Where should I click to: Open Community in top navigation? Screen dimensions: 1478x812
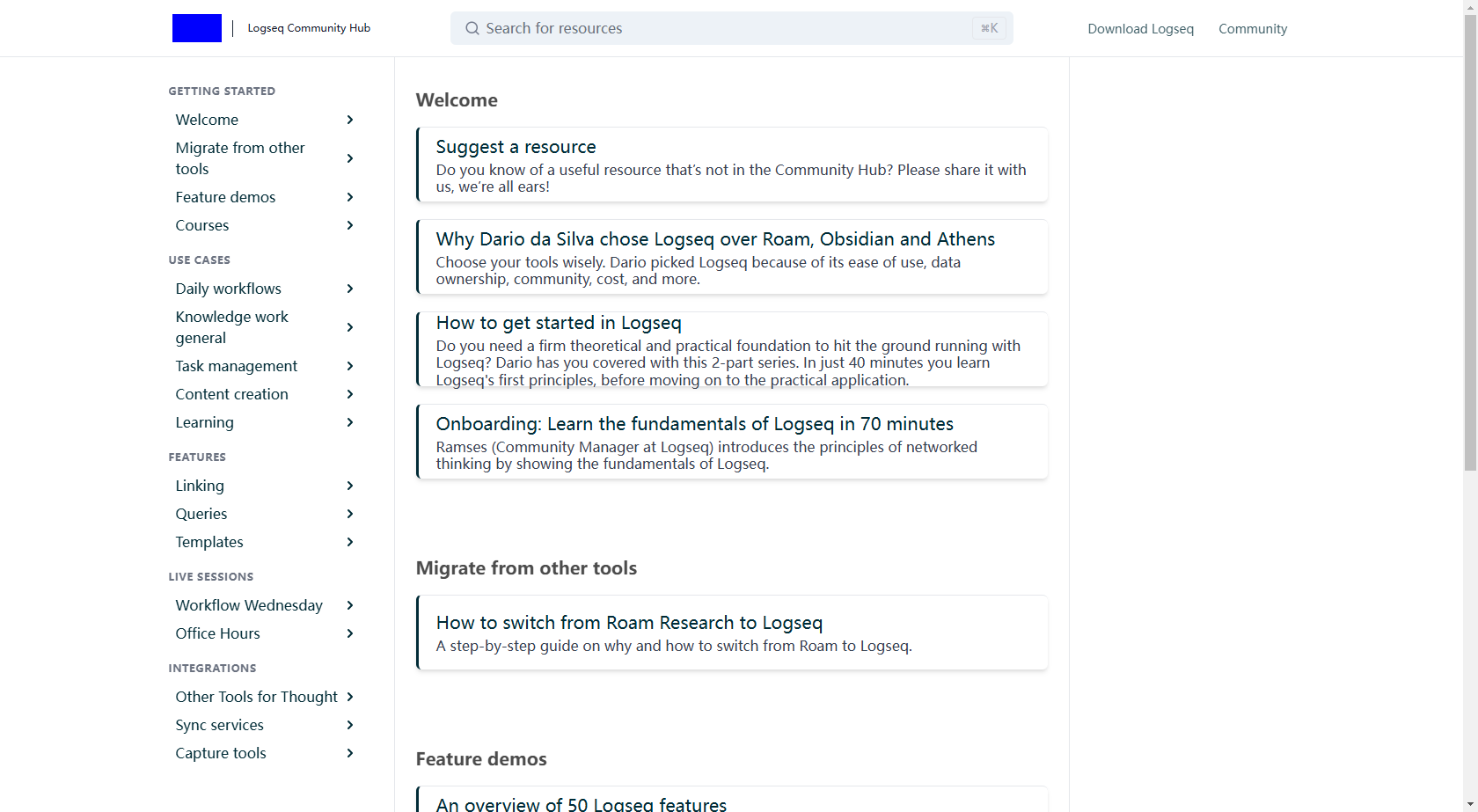[1252, 29]
